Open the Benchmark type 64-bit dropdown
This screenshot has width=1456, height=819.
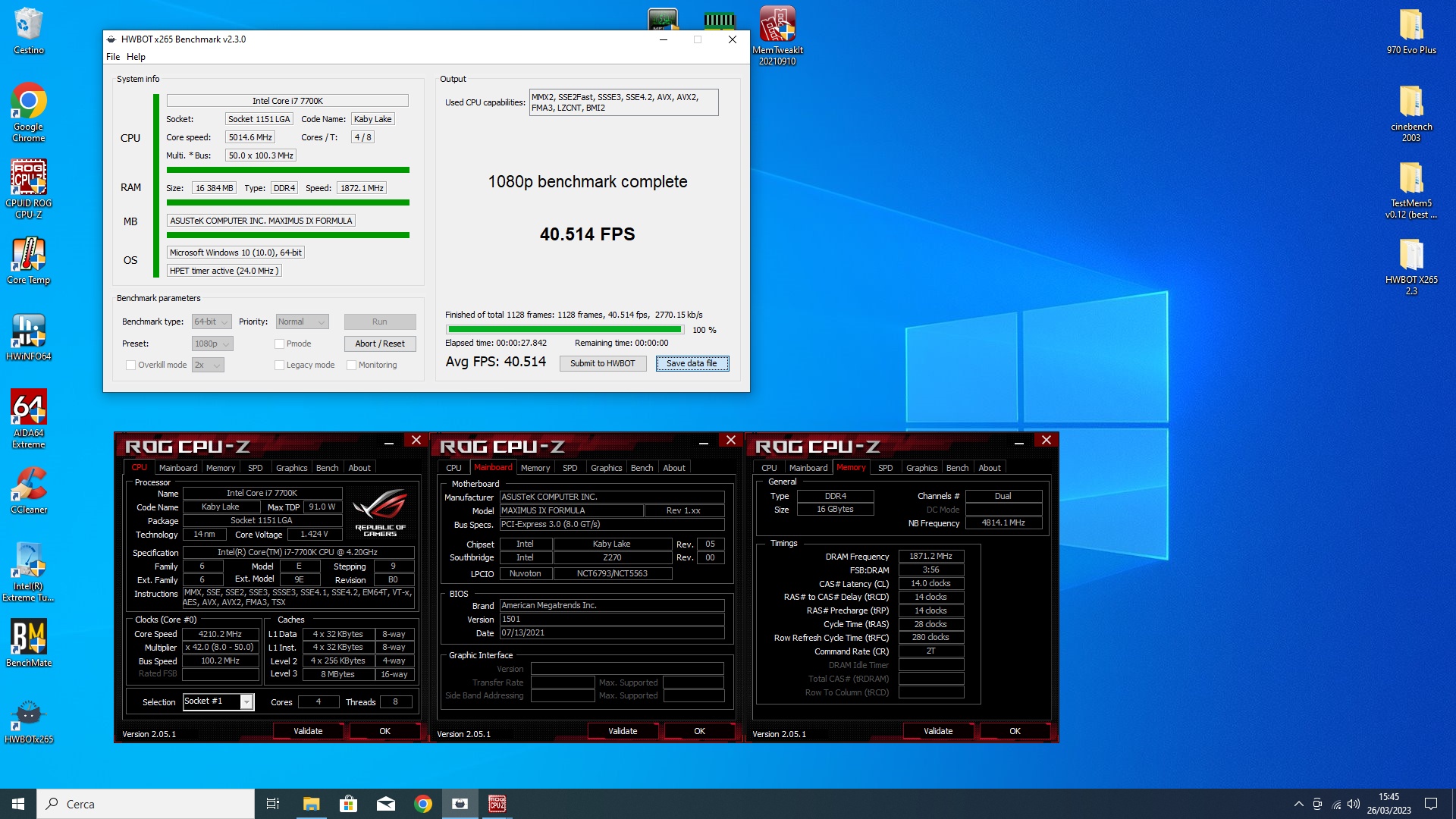212,322
